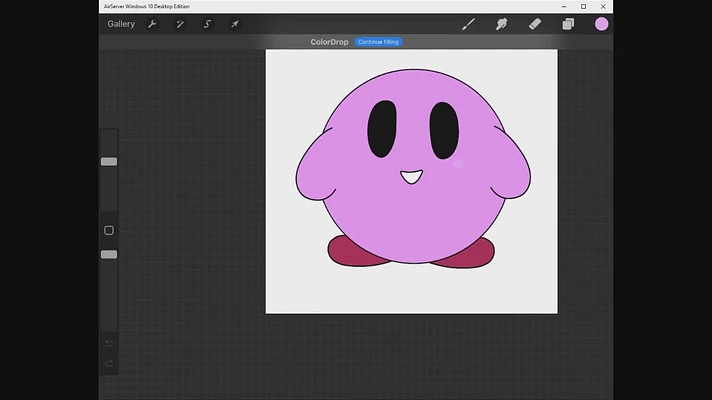Select the Smudge tool

[501, 24]
